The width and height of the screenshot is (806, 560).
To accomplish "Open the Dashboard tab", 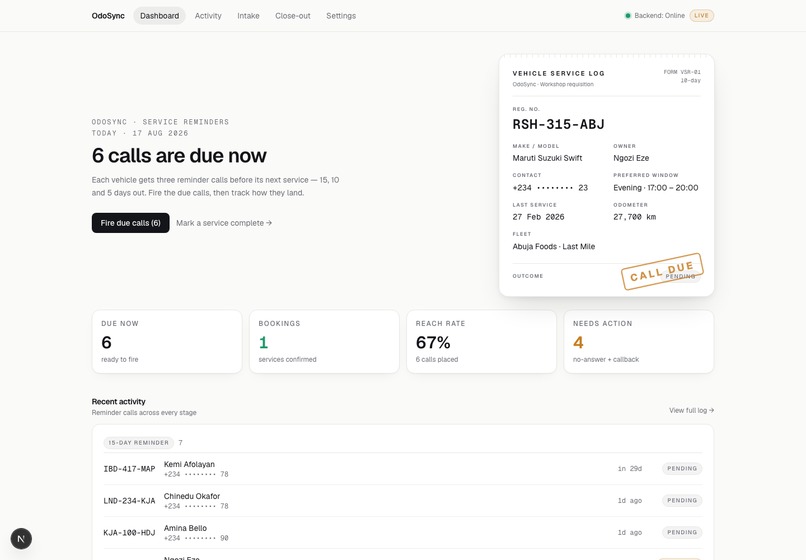I will 159,16.
